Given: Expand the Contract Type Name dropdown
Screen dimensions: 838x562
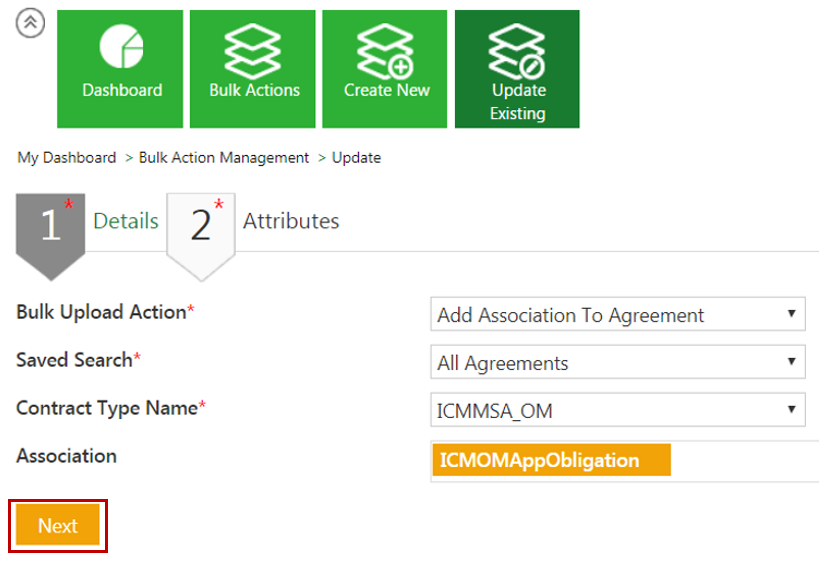Looking at the screenshot, I should click(617, 410).
